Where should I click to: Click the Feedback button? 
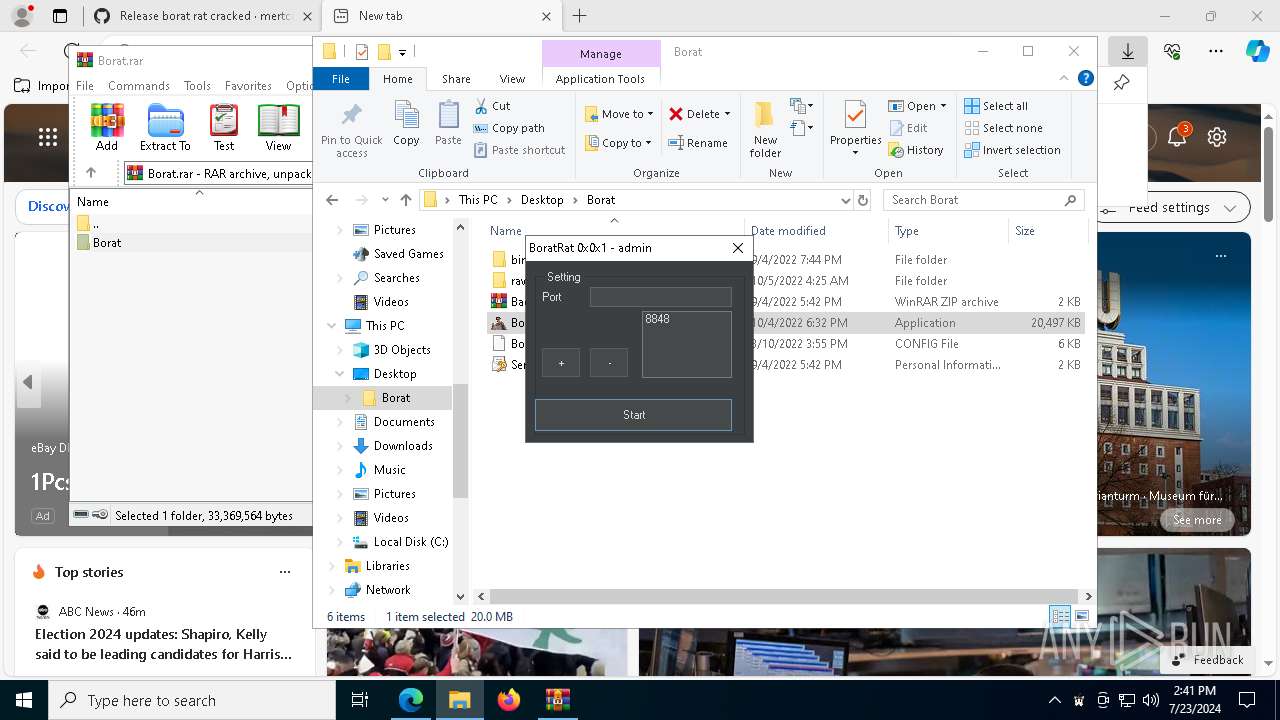tap(1208, 660)
